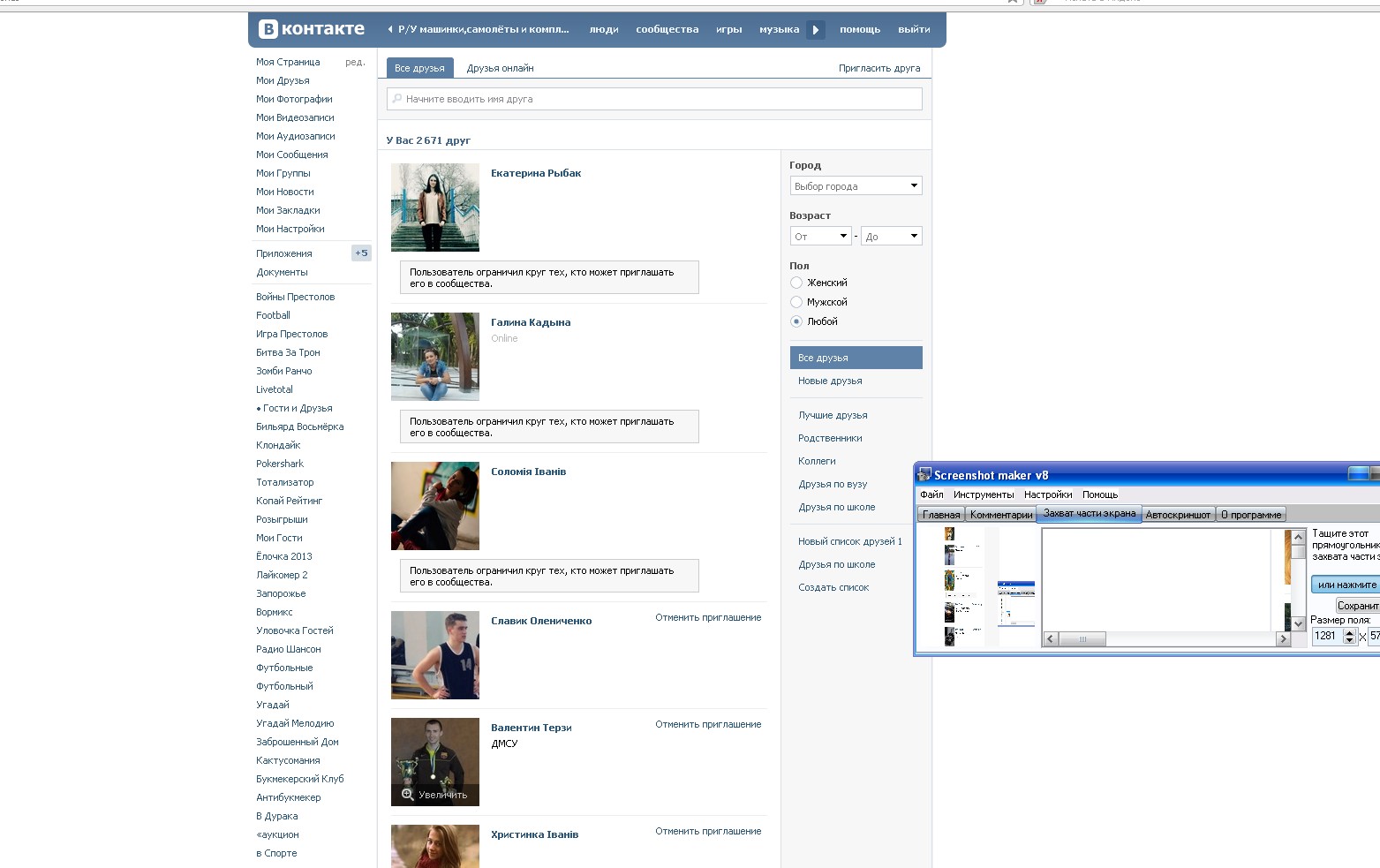Open сообщества in top navigation
1380x868 pixels.
[x=667, y=29]
